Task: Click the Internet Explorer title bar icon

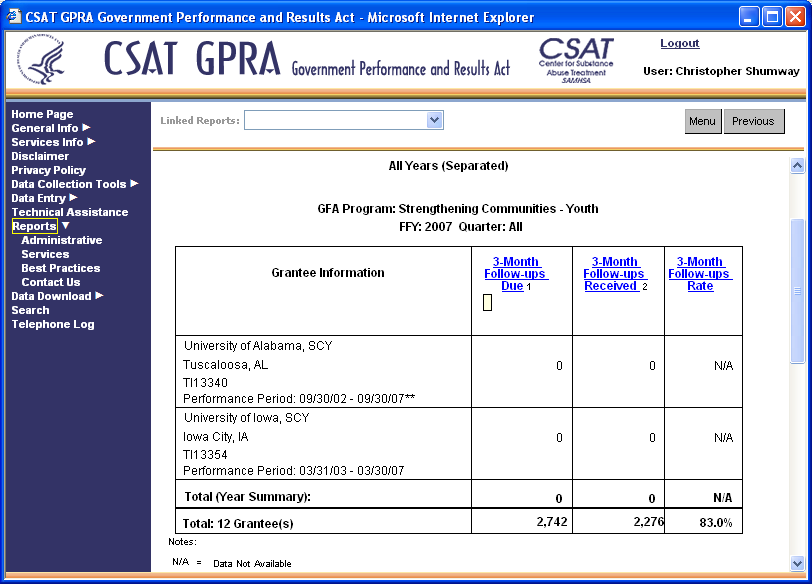Action: coord(13,17)
